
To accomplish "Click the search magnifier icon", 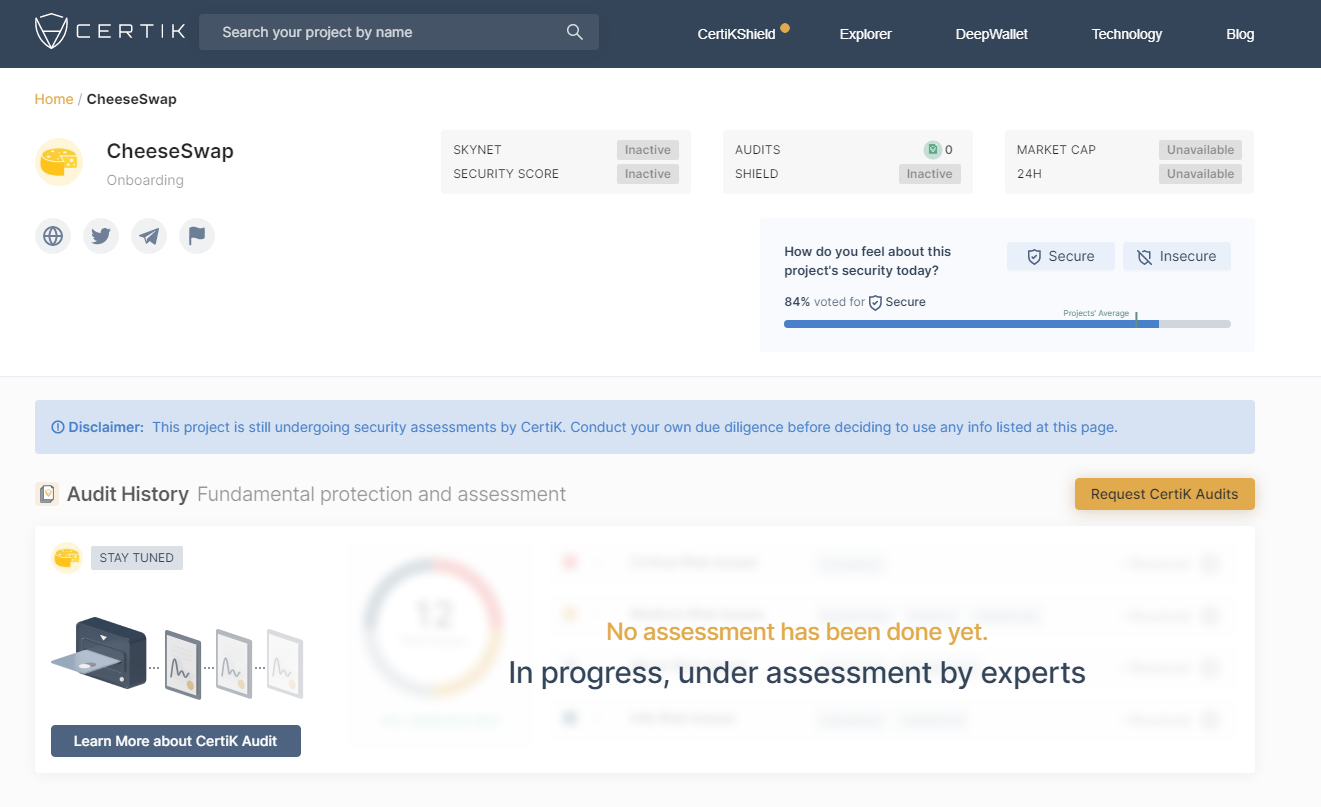I will [x=574, y=32].
